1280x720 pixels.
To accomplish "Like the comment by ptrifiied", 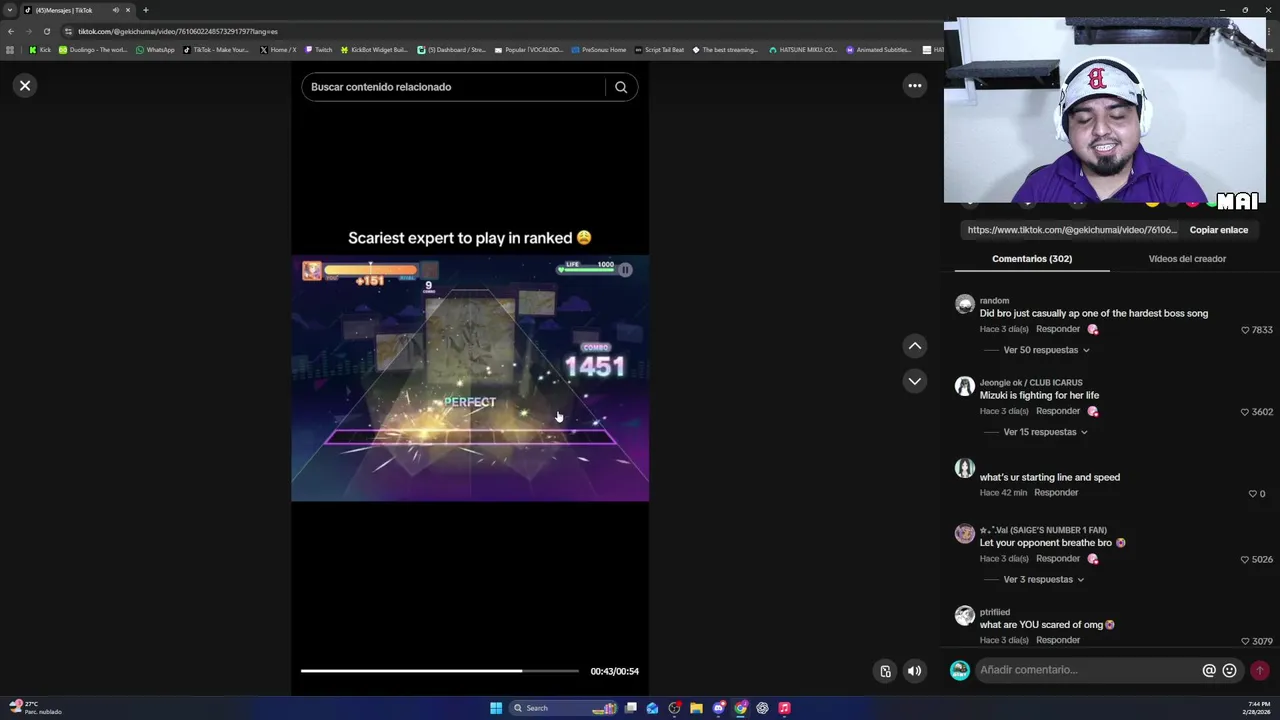I will (x=1245, y=641).
